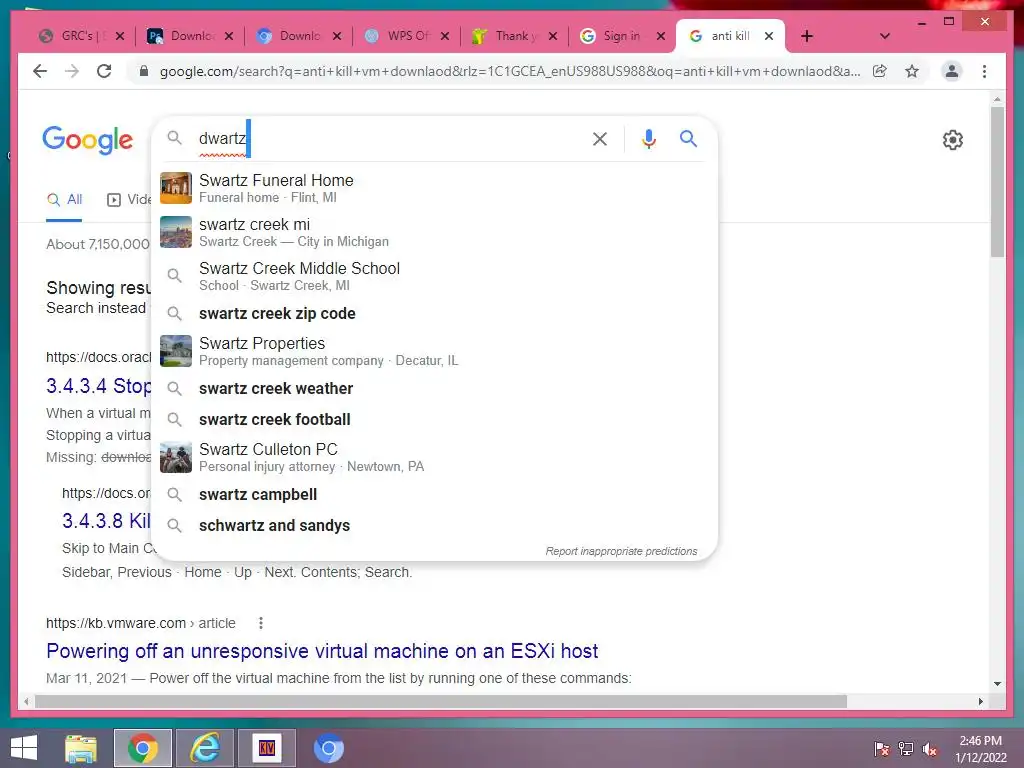Open the network tray icon
The image size is (1024, 768).
905,749
